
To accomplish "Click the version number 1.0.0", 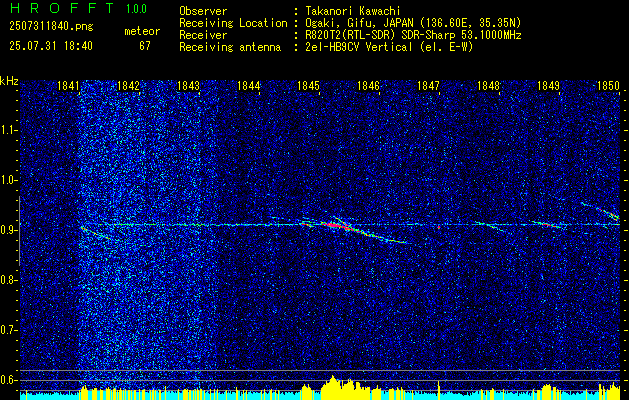I will click(x=136, y=9).
